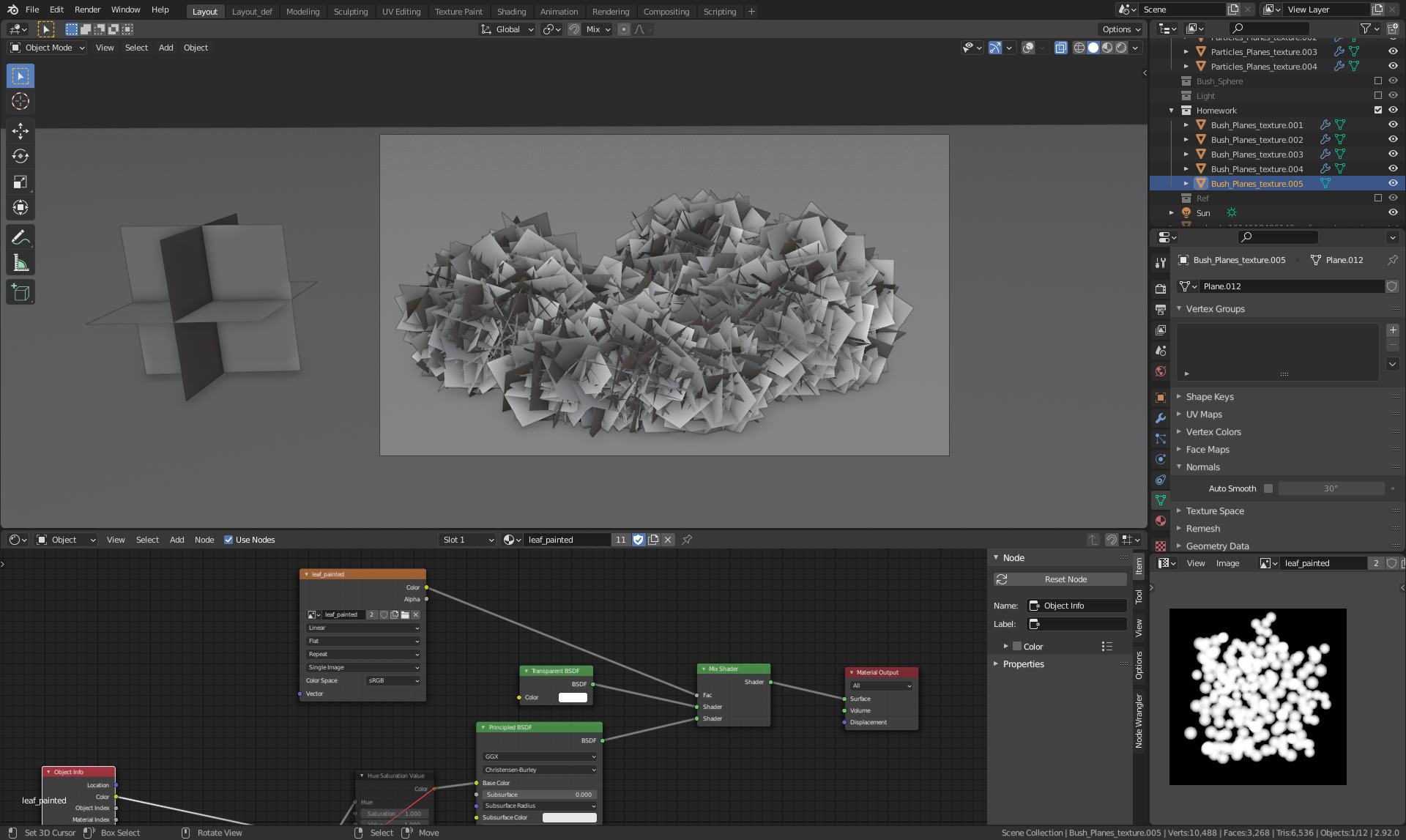
Task: Click the Object Info node name field
Action: click(1082, 606)
